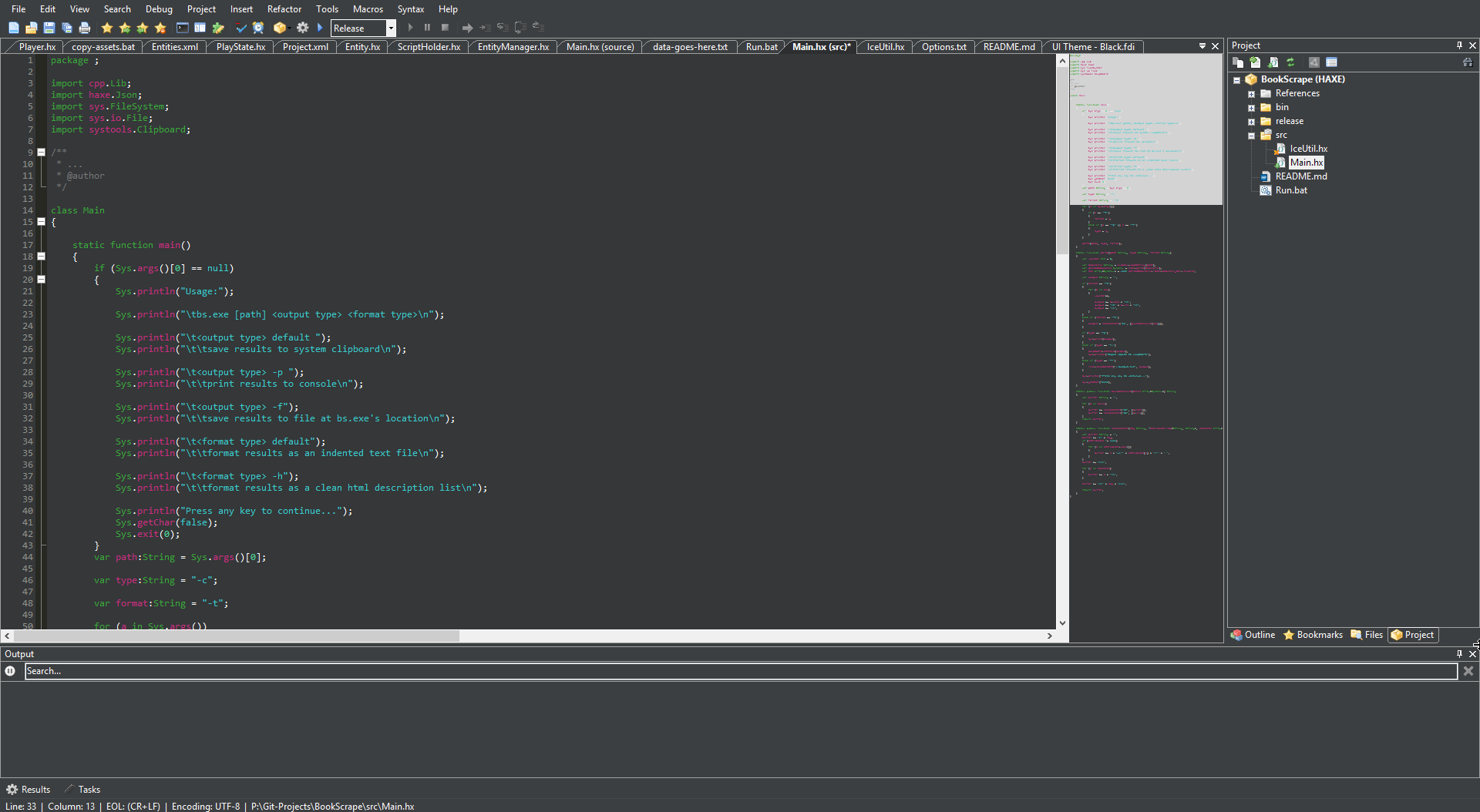Viewport: 1480px width, 812px height.
Task: Open the Macros menu
Action: (368, 9)
